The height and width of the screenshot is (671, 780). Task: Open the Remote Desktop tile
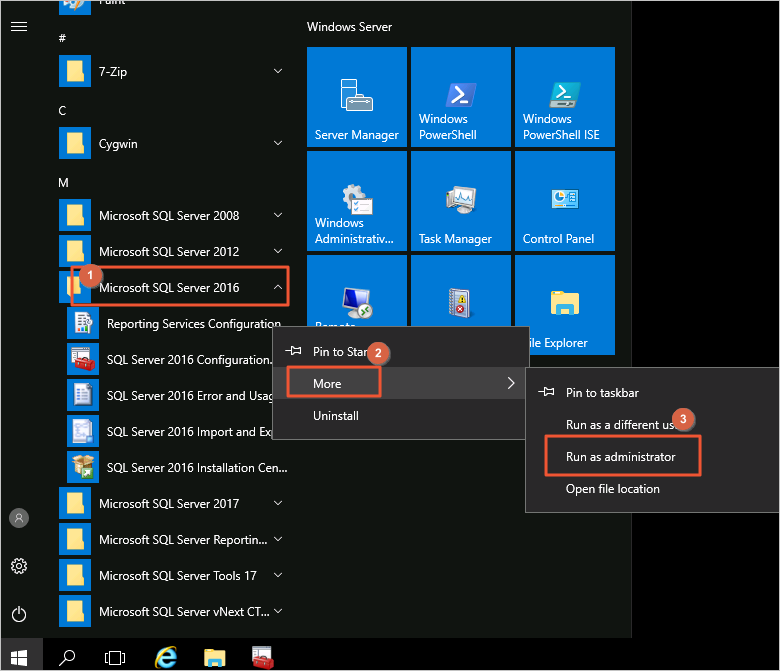coord(357,291)
